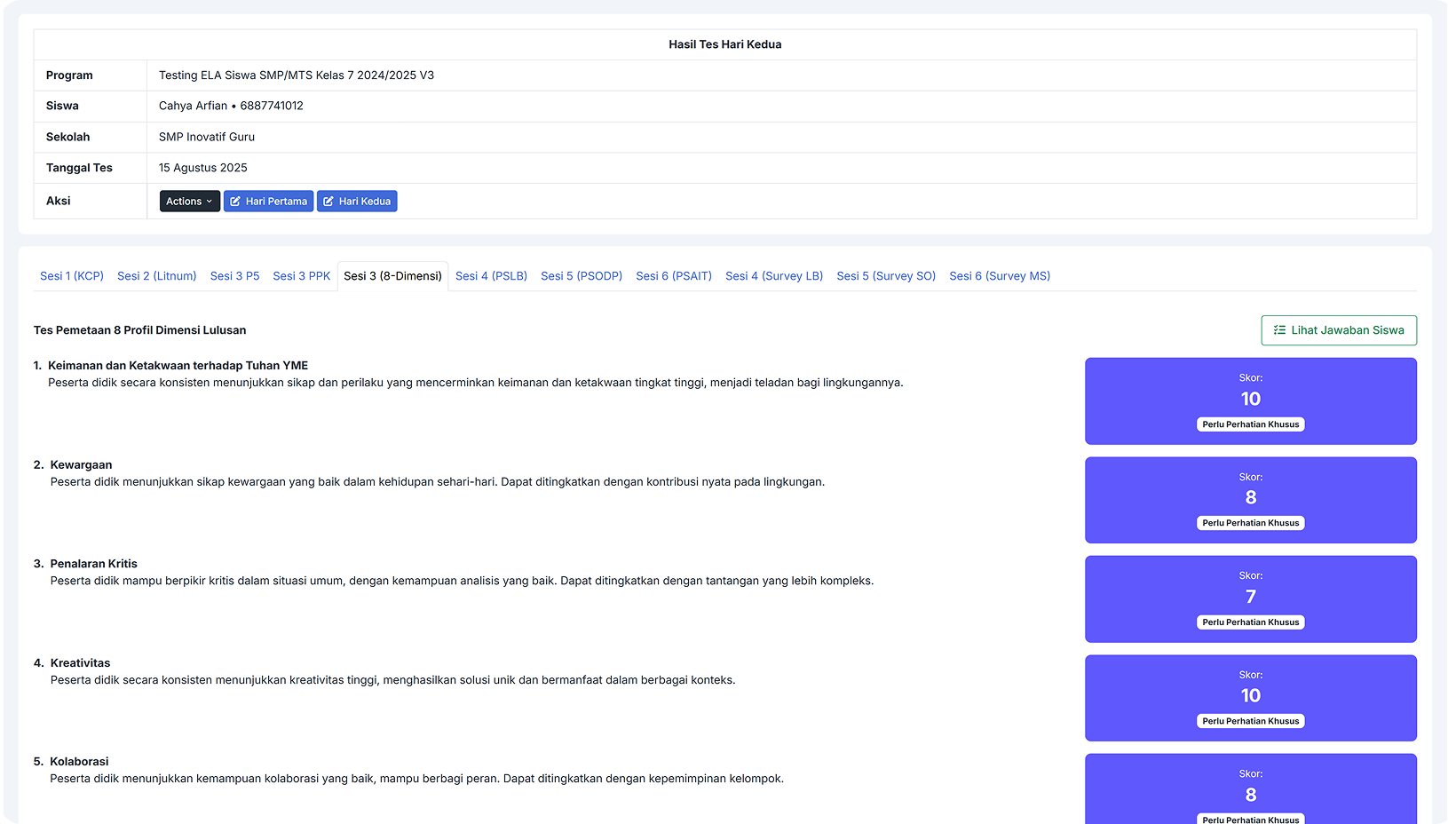Go to the Sesi 3 PPK tab

click(302, 276)
